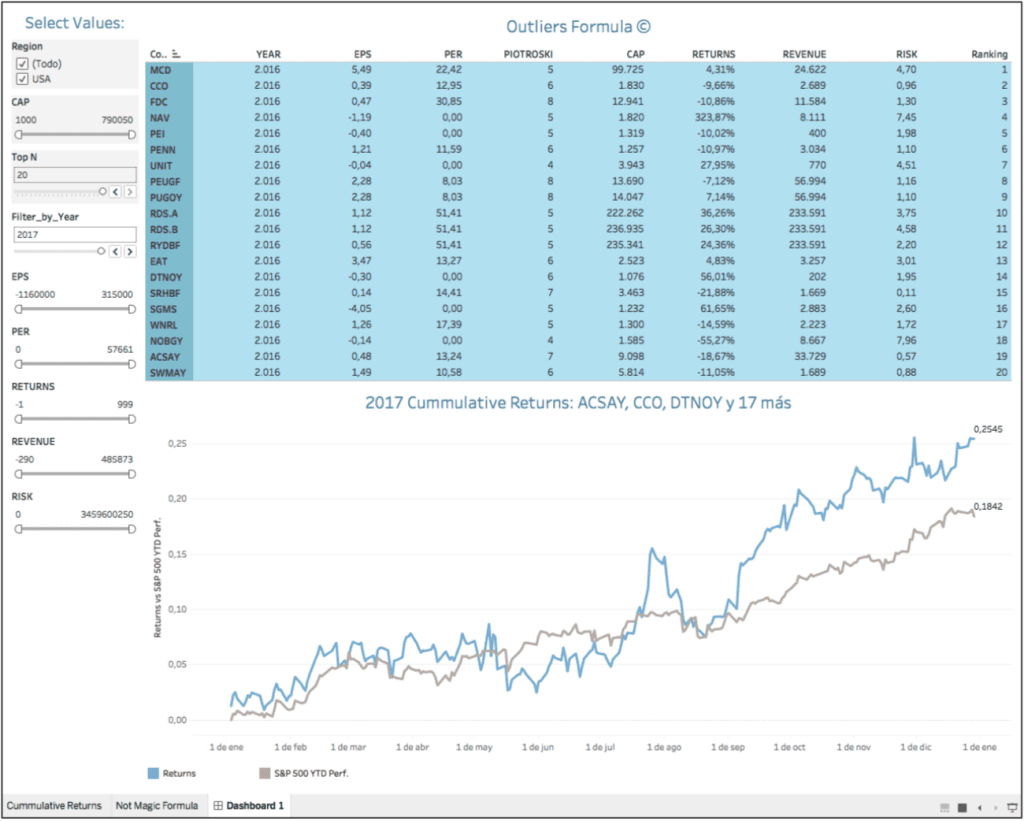Click the 0,2545 end label on the chart
Image resolution: width=1024 pixels, height=821 pixels.
pyautogui.click(x=987, y=430)
